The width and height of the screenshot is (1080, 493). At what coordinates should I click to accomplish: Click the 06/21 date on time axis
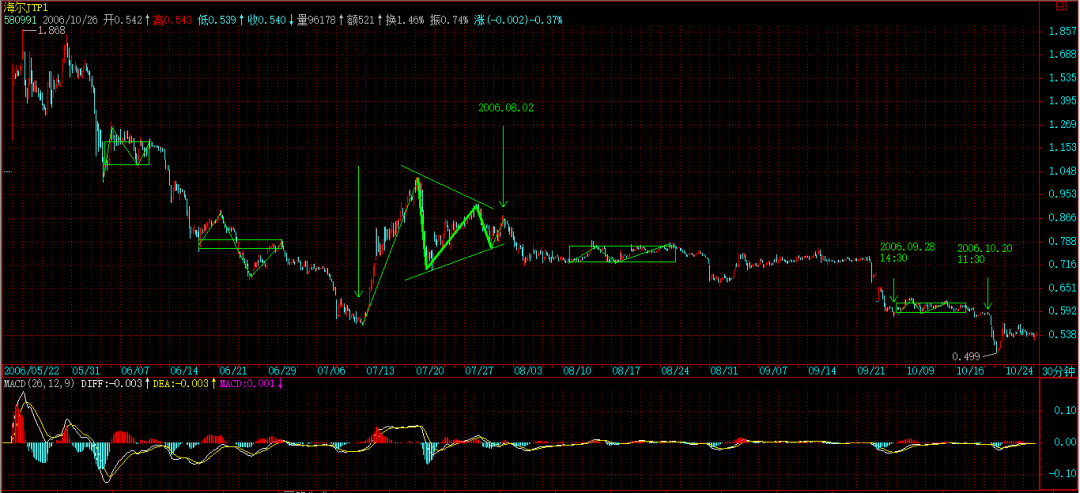click(x=233, y=370)
